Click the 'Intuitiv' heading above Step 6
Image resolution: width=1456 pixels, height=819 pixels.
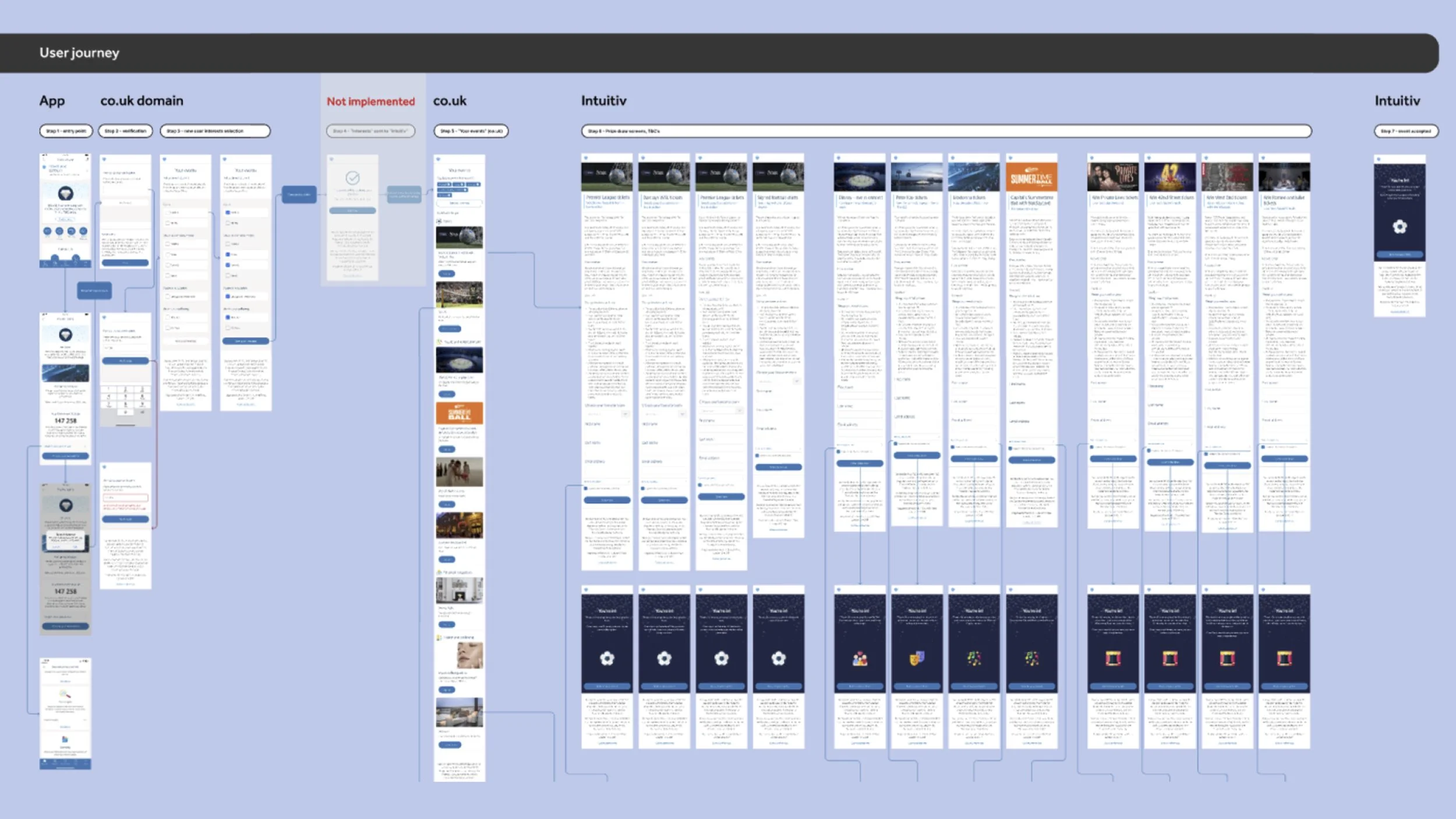pyautogui.click(x=603, y=101)
